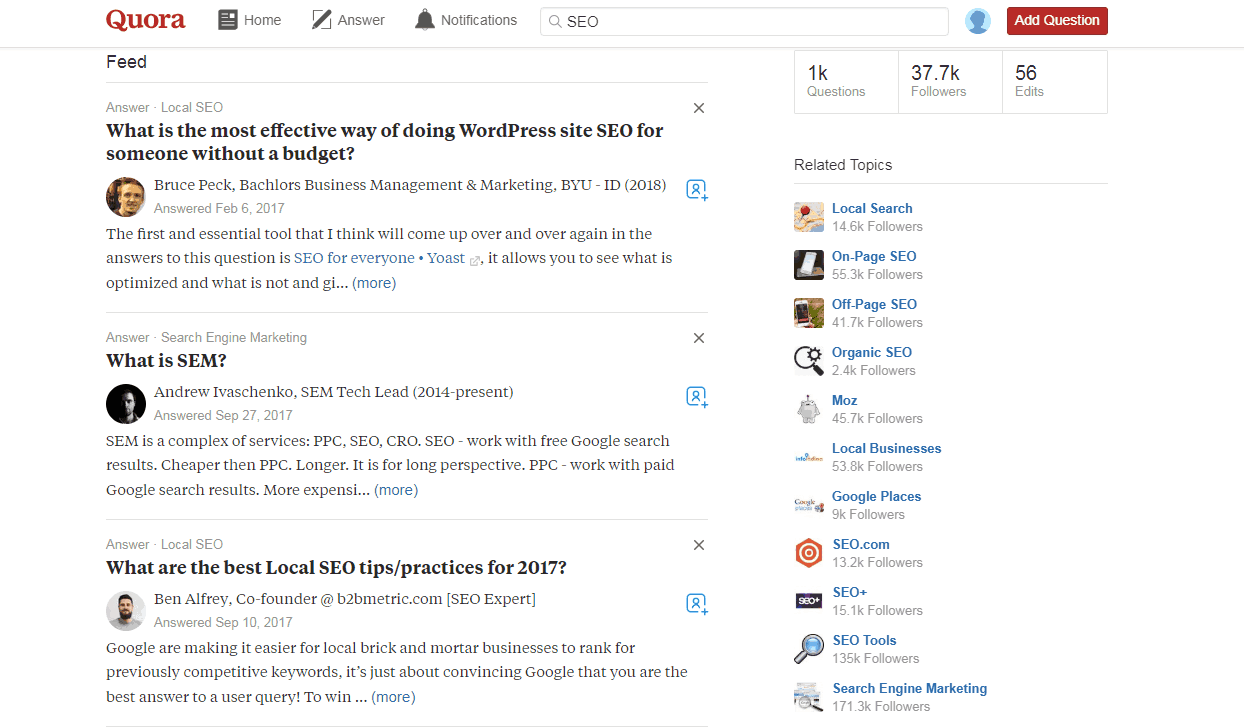Open the Moz topic link

pos(845,401)
